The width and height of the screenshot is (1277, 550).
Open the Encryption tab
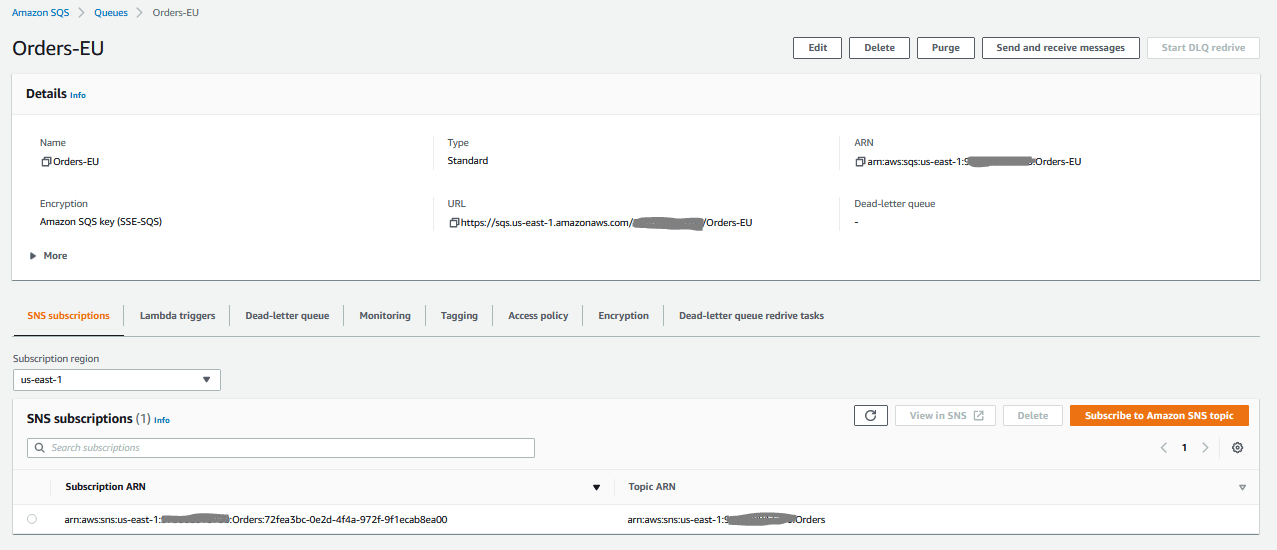tap(623, 316)
